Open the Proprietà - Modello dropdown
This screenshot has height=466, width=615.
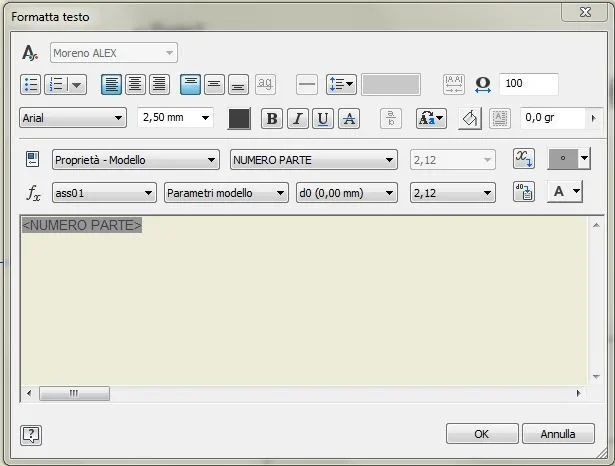(x=136, y=160)
